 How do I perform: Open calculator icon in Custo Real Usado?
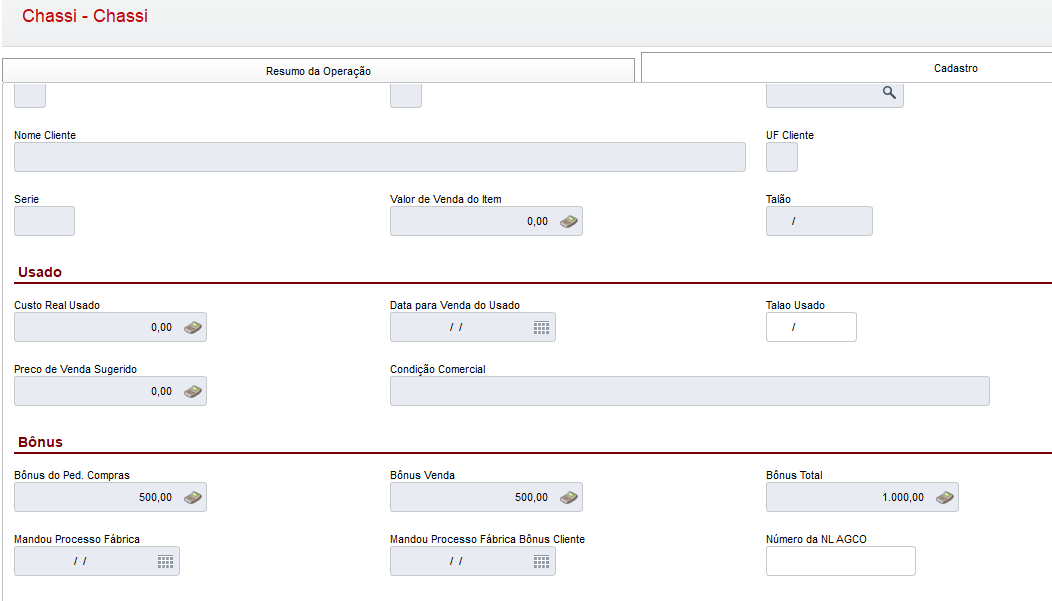(x=193, y=327)
